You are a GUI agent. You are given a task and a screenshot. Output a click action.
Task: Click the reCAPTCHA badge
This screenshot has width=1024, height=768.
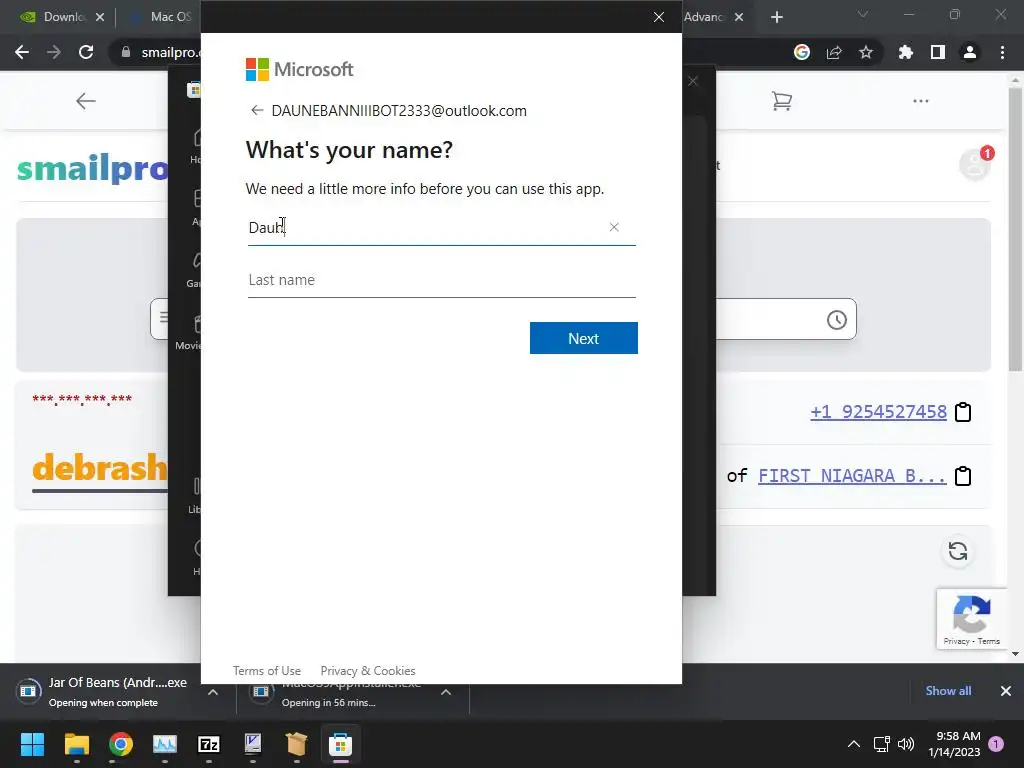972,619
